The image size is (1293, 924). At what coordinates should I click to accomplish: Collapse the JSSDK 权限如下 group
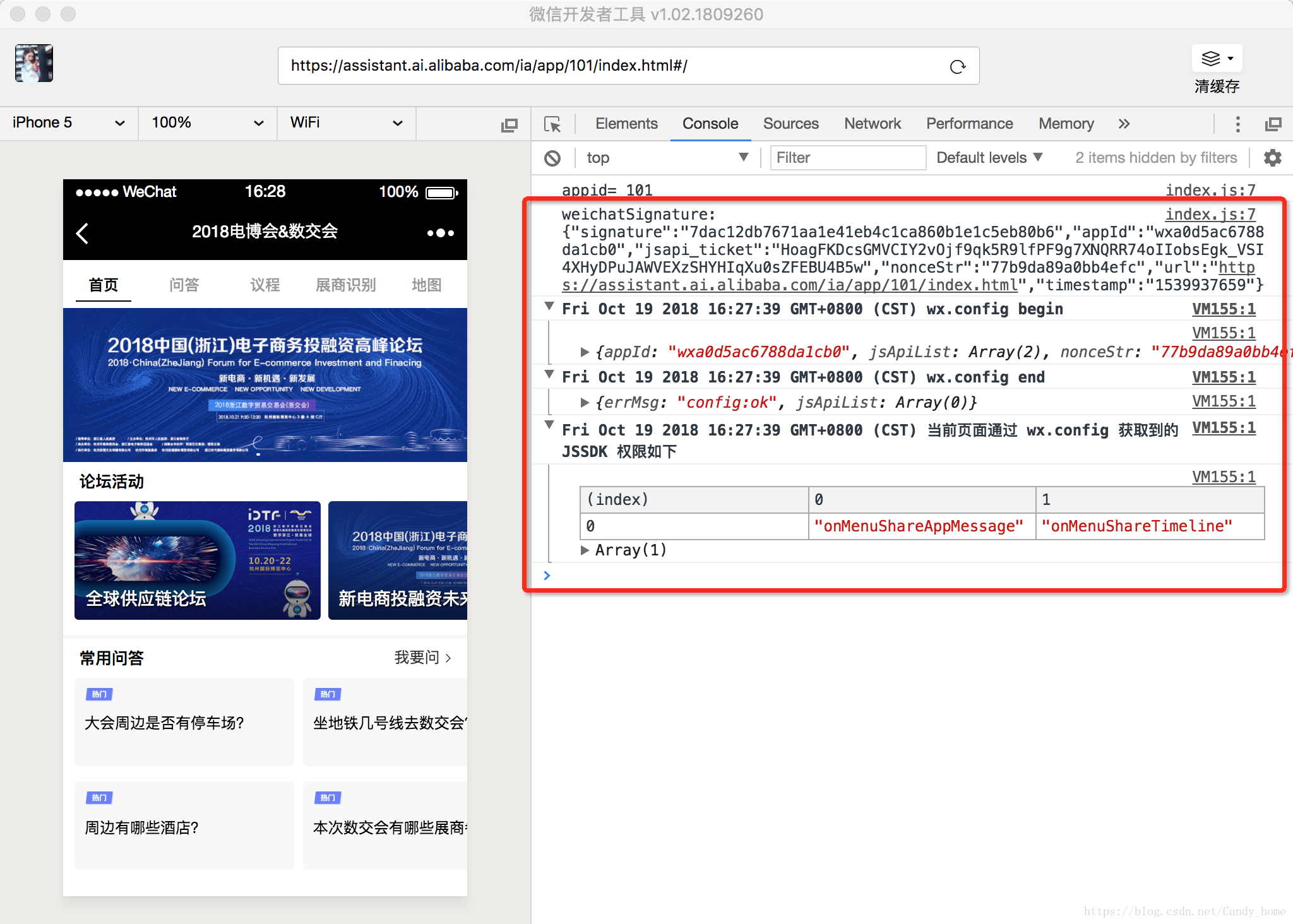pos(549,425)
